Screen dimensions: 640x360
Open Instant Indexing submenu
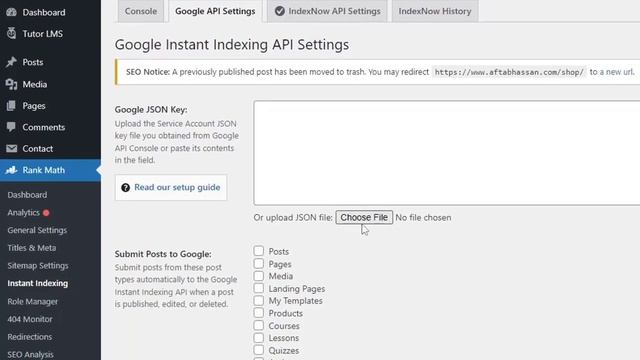pos(38,283)
